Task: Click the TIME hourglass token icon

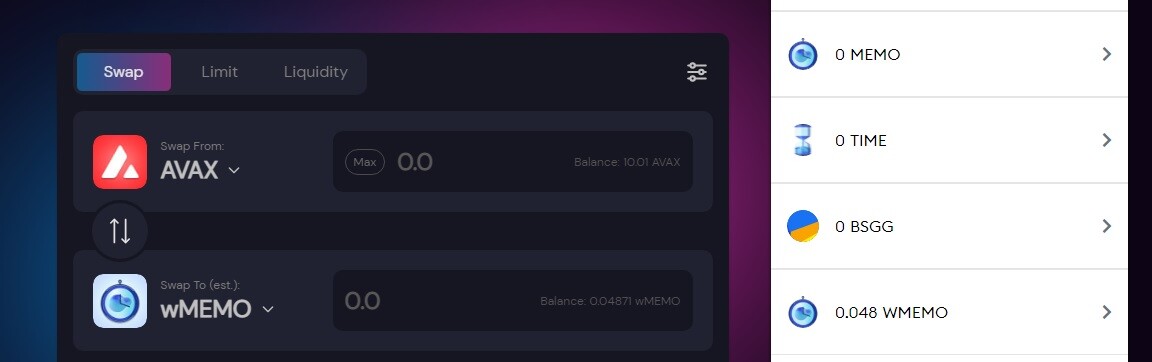Action: tap(802, 140)
